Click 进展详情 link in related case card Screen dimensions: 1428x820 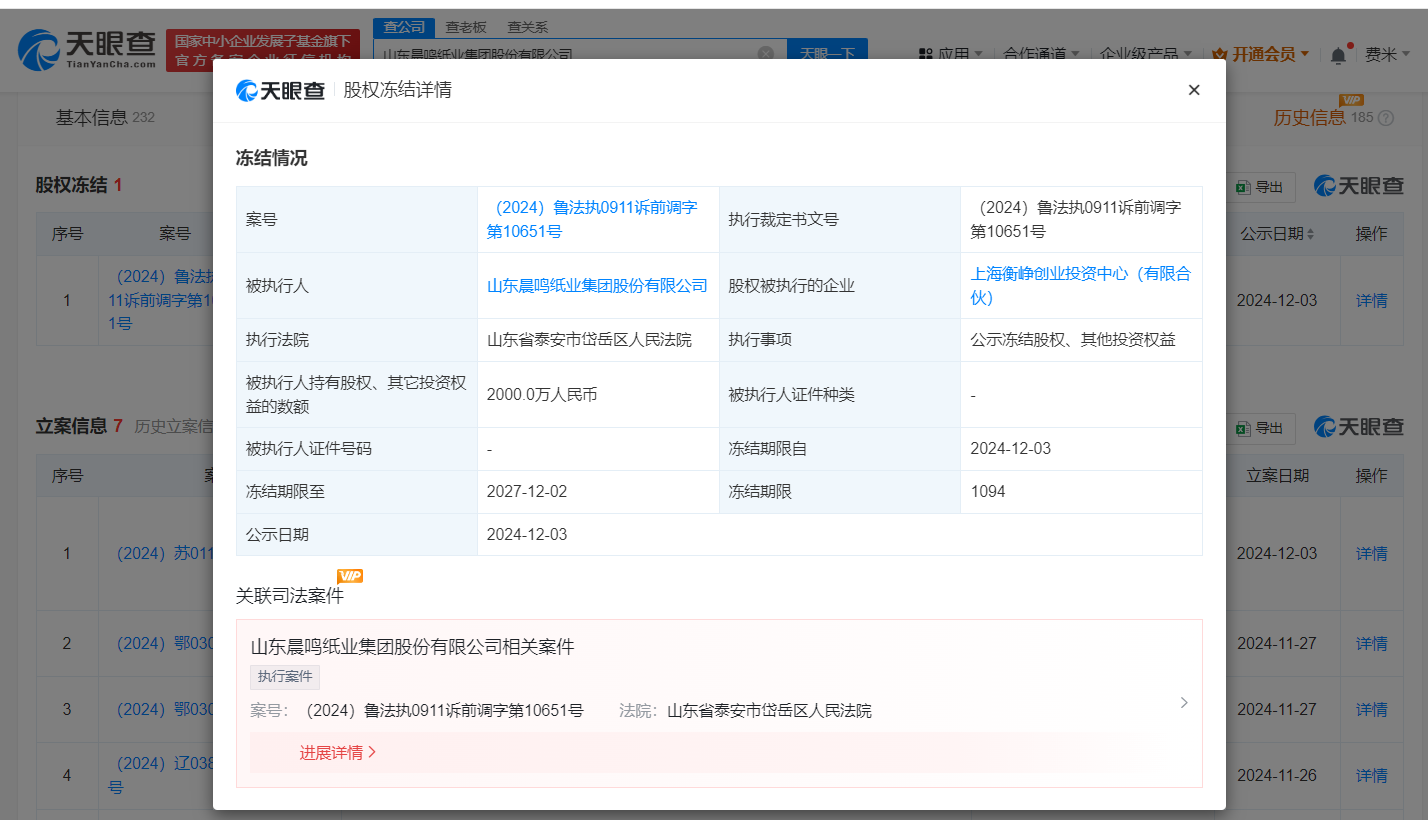click(338, 752)
